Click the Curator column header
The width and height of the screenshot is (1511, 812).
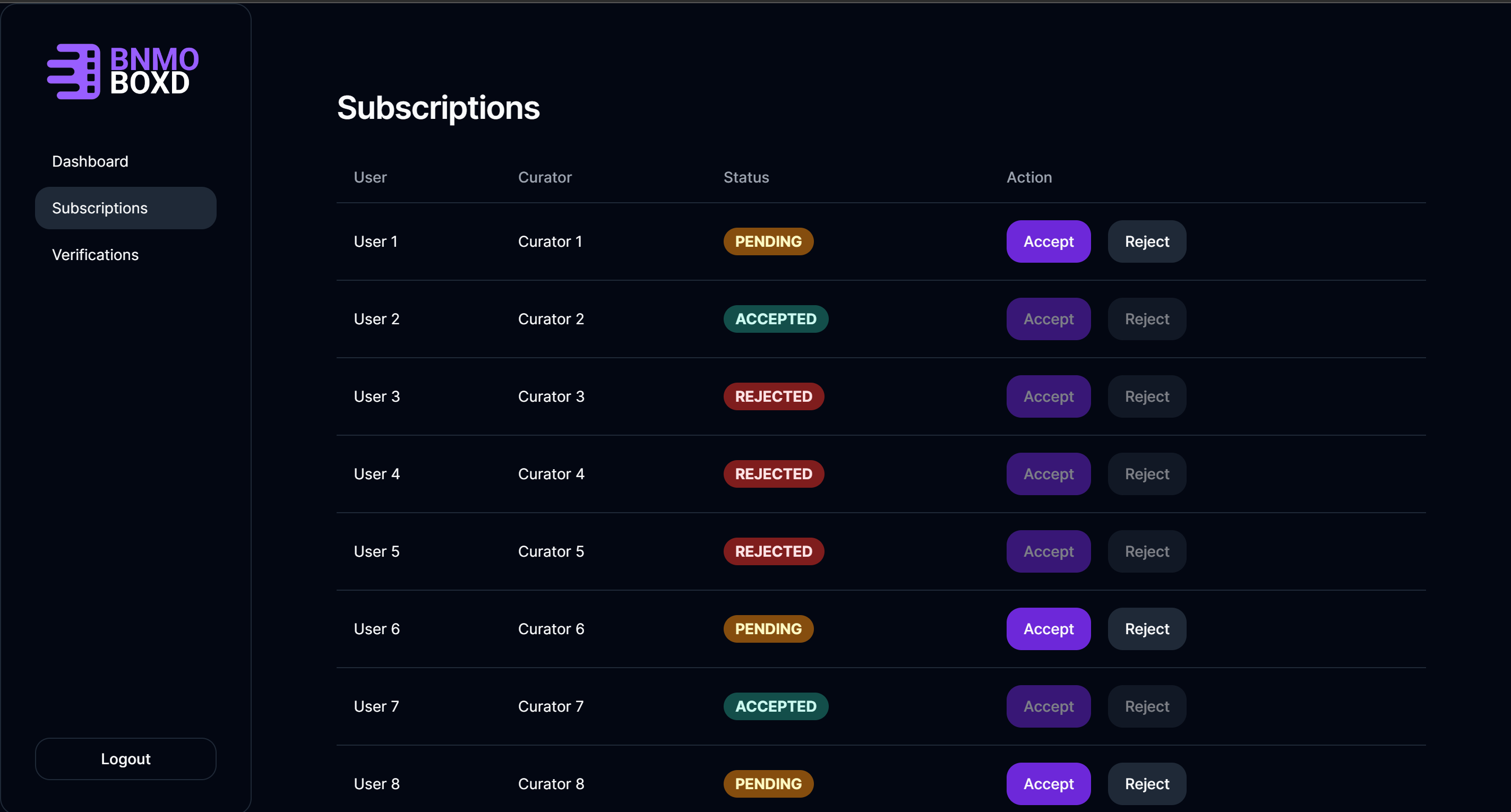click(544, 177)
